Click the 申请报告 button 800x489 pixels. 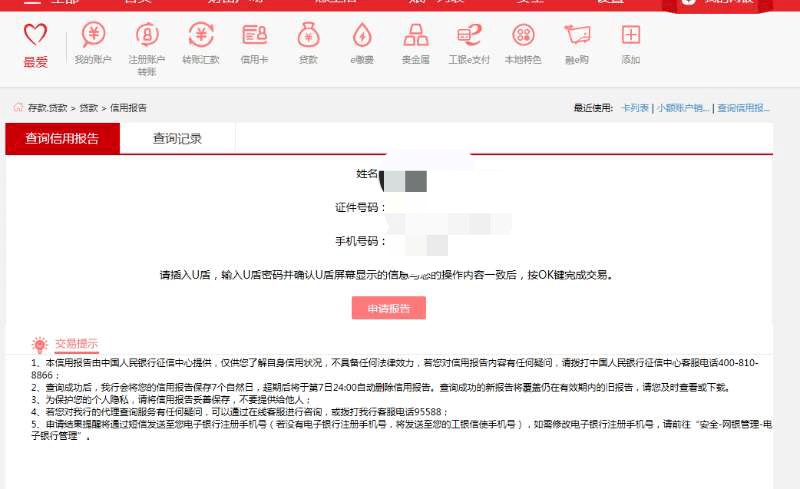pyautogui.click(x=388, y=308)
